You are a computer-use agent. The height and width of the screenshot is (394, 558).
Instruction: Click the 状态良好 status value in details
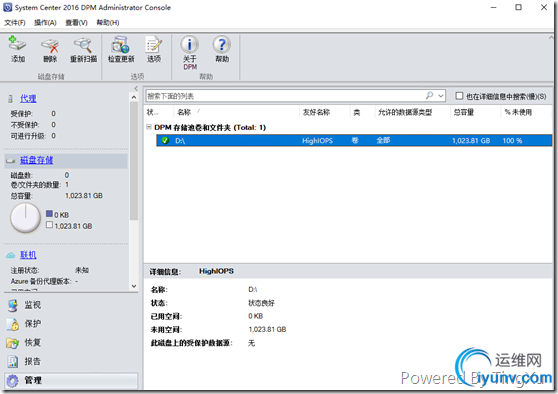coord(261,303)
